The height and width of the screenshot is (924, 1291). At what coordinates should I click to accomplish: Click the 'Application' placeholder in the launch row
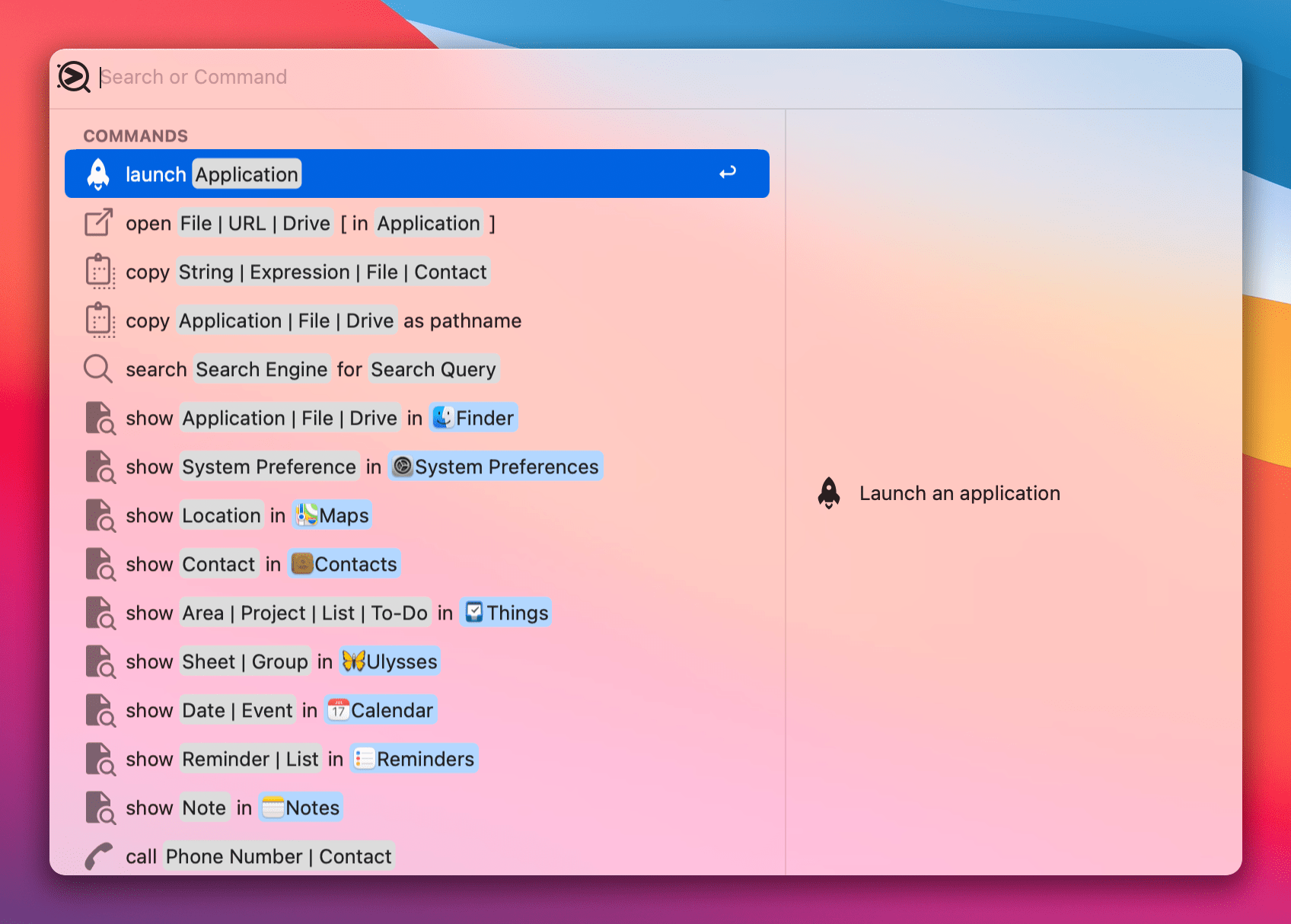pos(247,174)
